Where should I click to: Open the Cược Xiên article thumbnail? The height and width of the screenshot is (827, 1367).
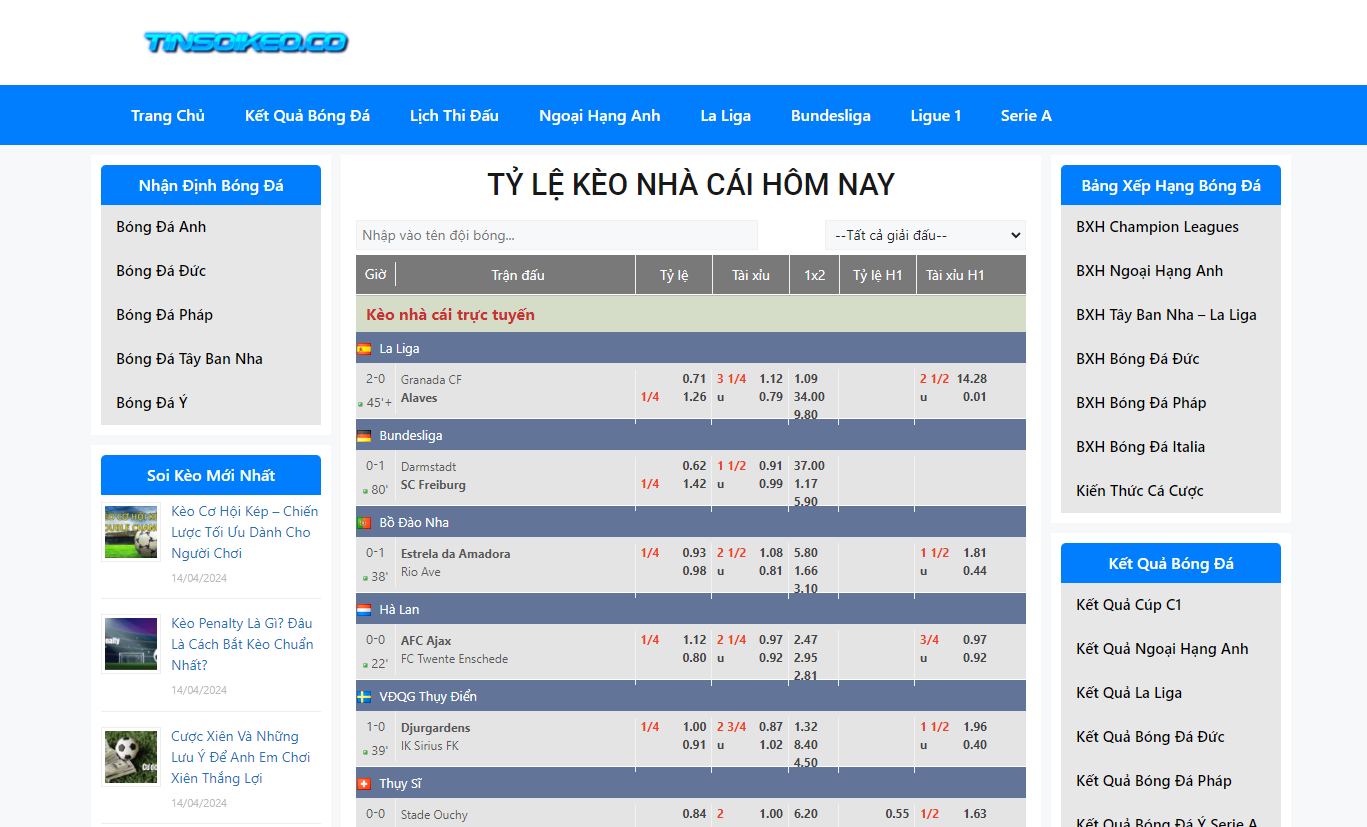tap(131, 757)
